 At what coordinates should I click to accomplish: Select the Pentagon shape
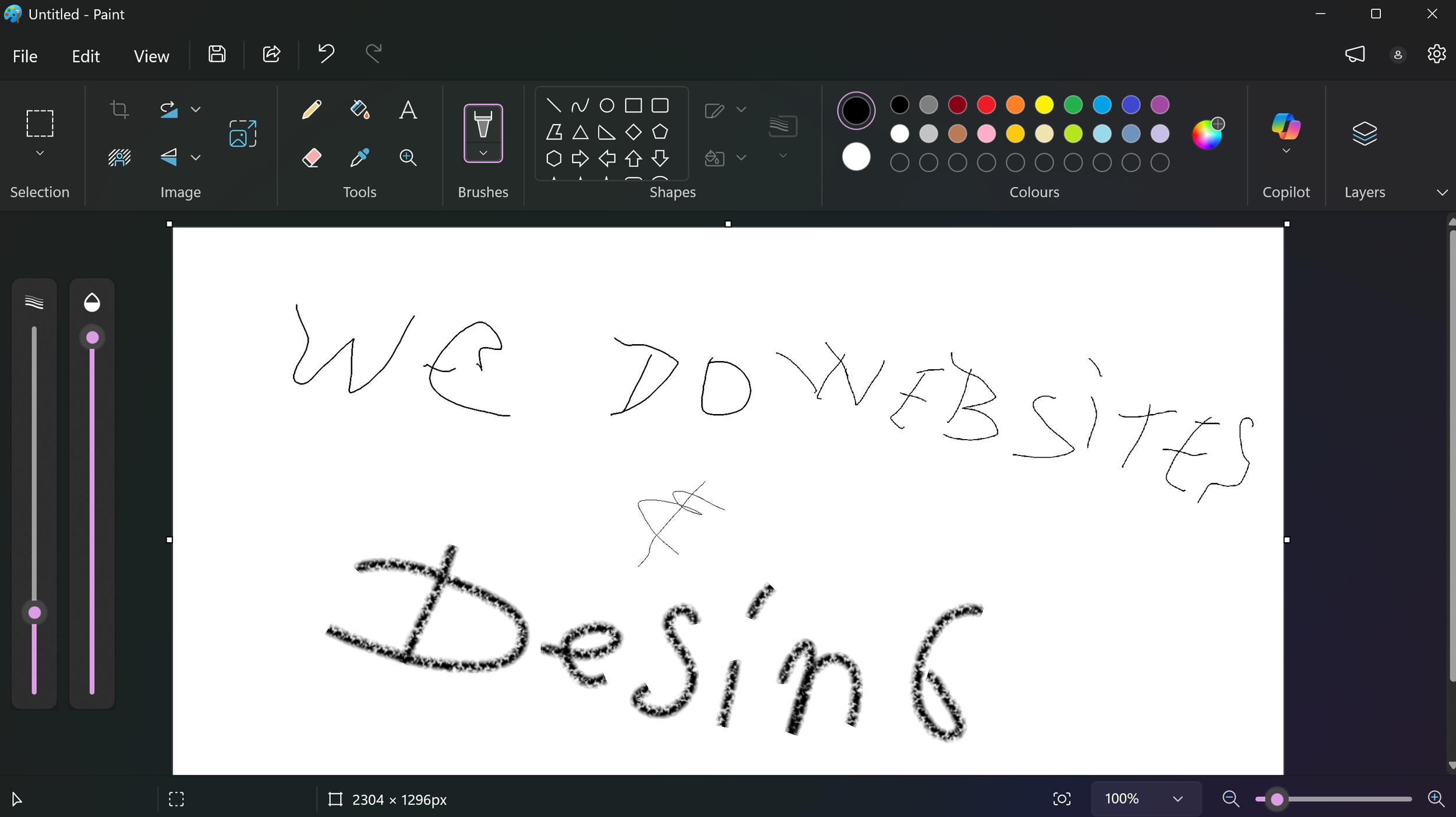tap(660, 132)
